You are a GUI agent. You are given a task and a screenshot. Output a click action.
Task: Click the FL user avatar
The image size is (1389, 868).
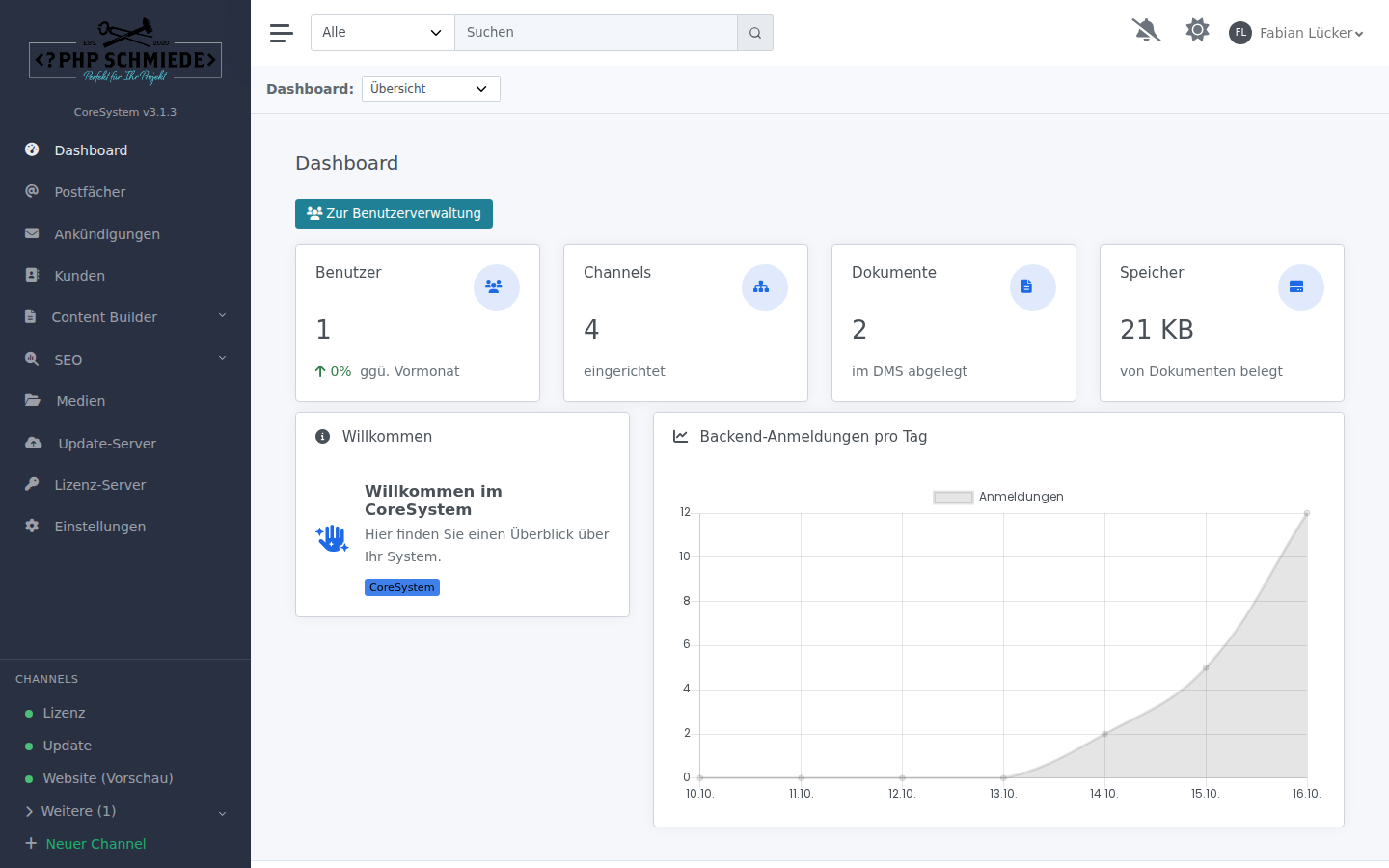tap(1240, 33)
